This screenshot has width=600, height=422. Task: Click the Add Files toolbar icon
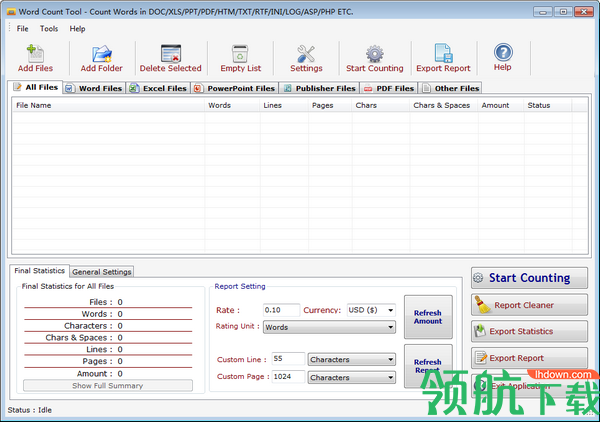point(35,53)
